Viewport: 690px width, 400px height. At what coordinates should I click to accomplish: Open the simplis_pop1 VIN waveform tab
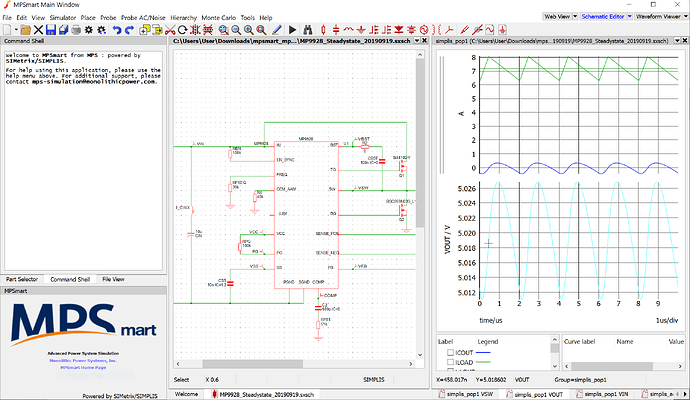(x=602, y=394)
